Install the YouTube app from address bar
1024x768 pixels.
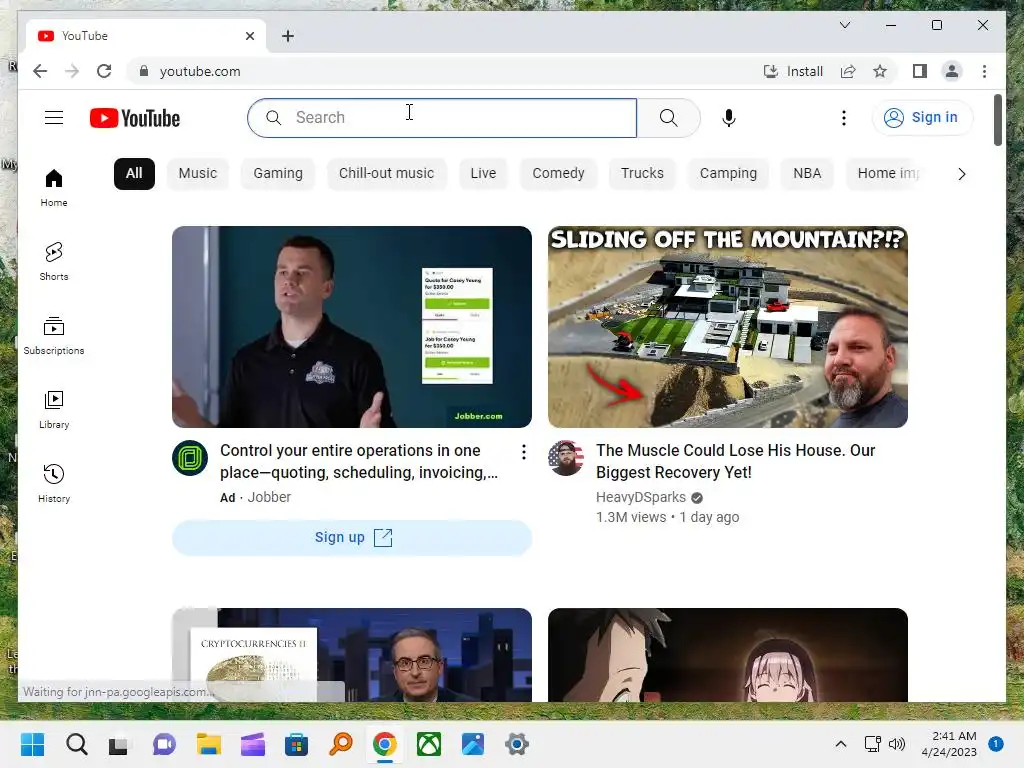click(x=793, y=71)
